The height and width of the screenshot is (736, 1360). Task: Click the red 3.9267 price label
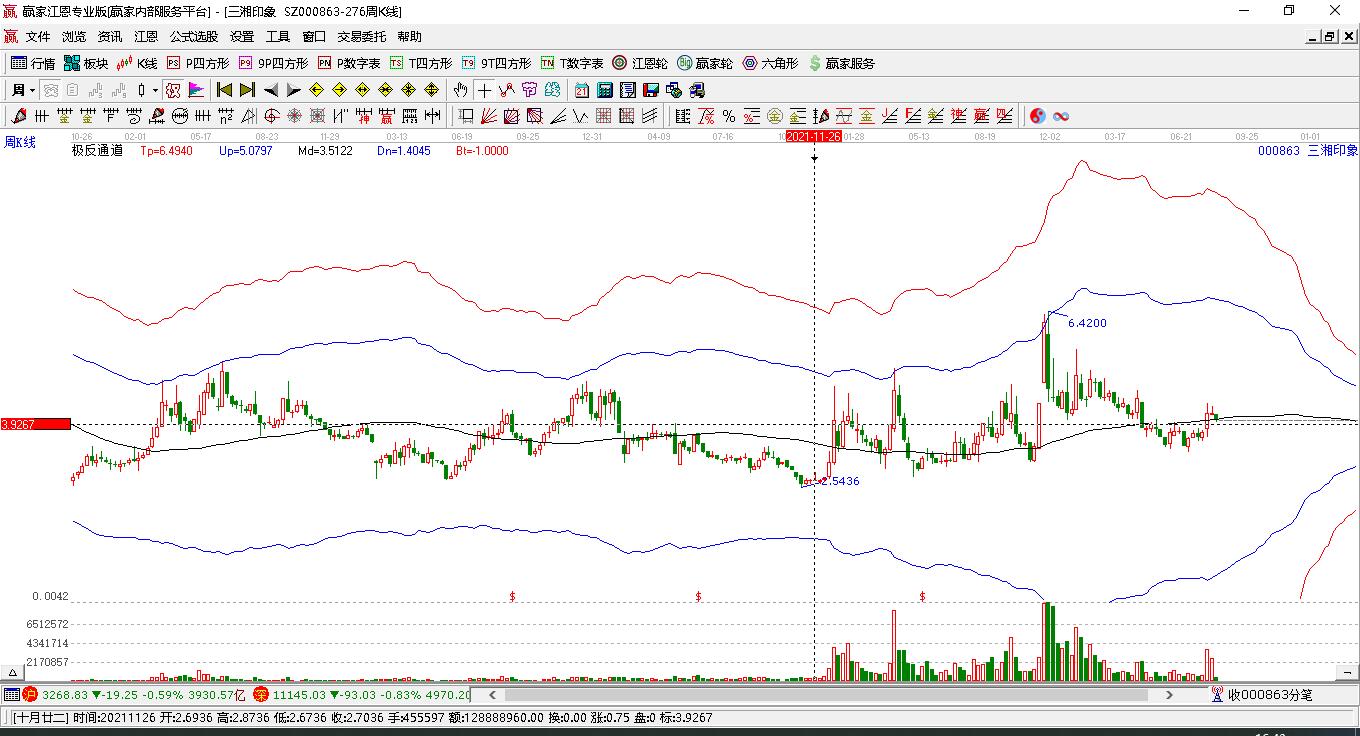35,424
